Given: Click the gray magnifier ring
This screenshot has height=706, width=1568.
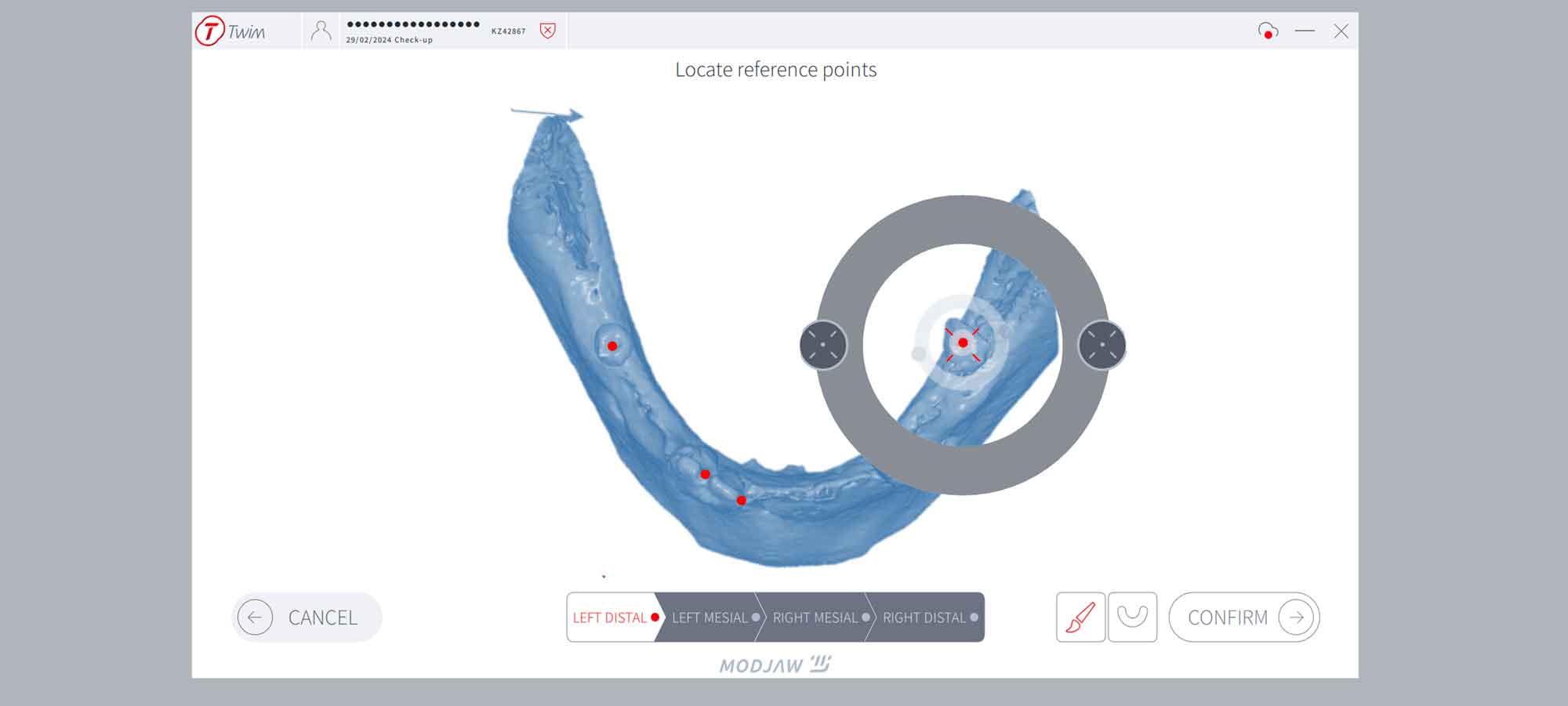Looking at the screenshot, I should point(963,219).
